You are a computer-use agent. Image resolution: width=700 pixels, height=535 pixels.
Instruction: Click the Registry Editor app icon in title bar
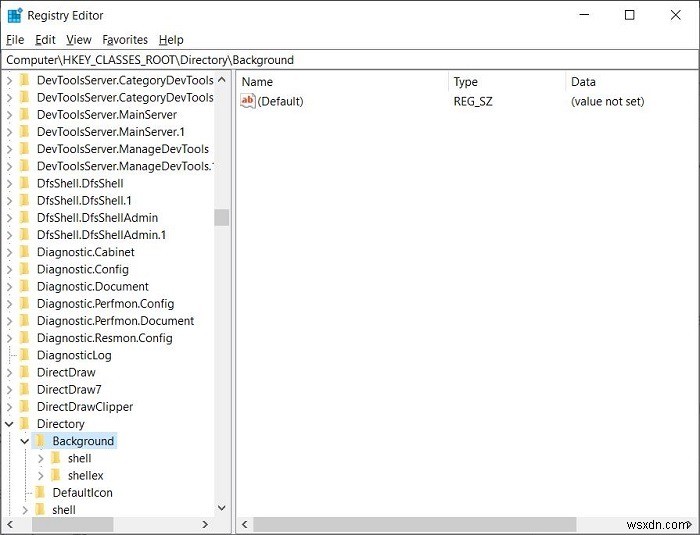point(15,15)
